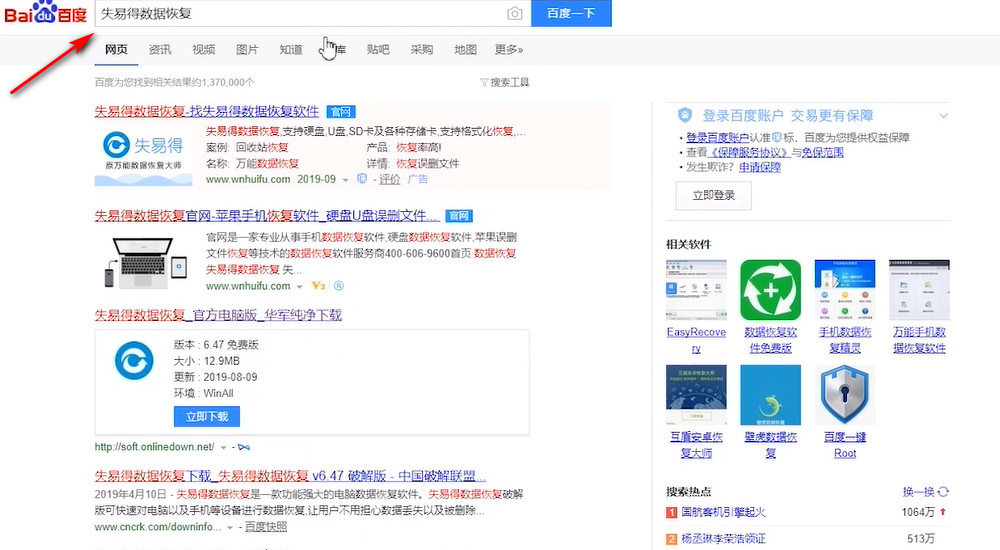This screenshot has width=1000, height=550.
Task: Click the registered ® badge icon
Action: pyautogui.click(x=339, y=286)
